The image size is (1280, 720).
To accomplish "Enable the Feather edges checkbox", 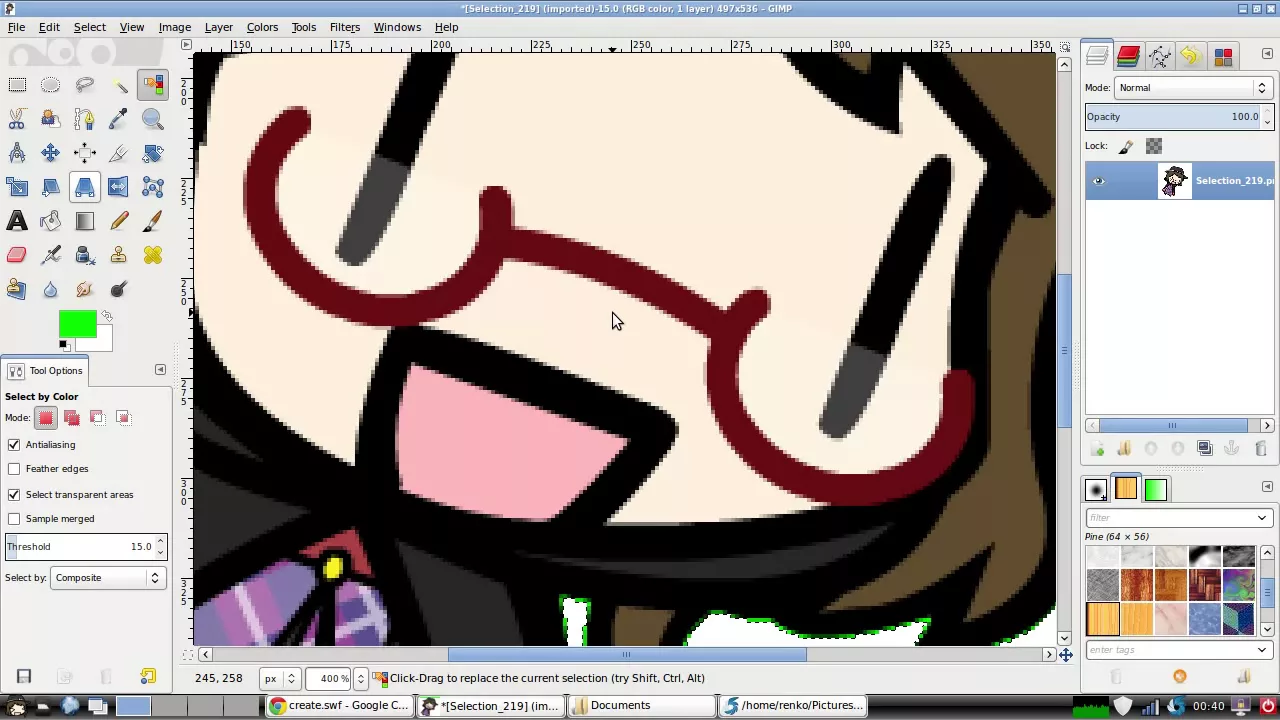I will (x=14, y=468).
